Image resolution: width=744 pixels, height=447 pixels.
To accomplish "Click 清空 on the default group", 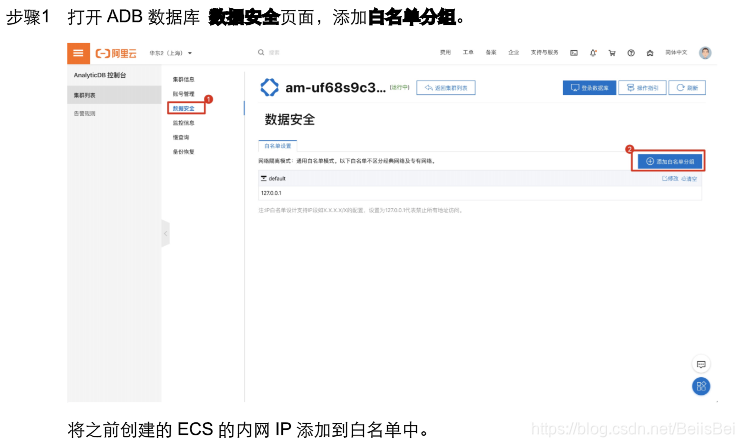I will click(x=689, y=178).
